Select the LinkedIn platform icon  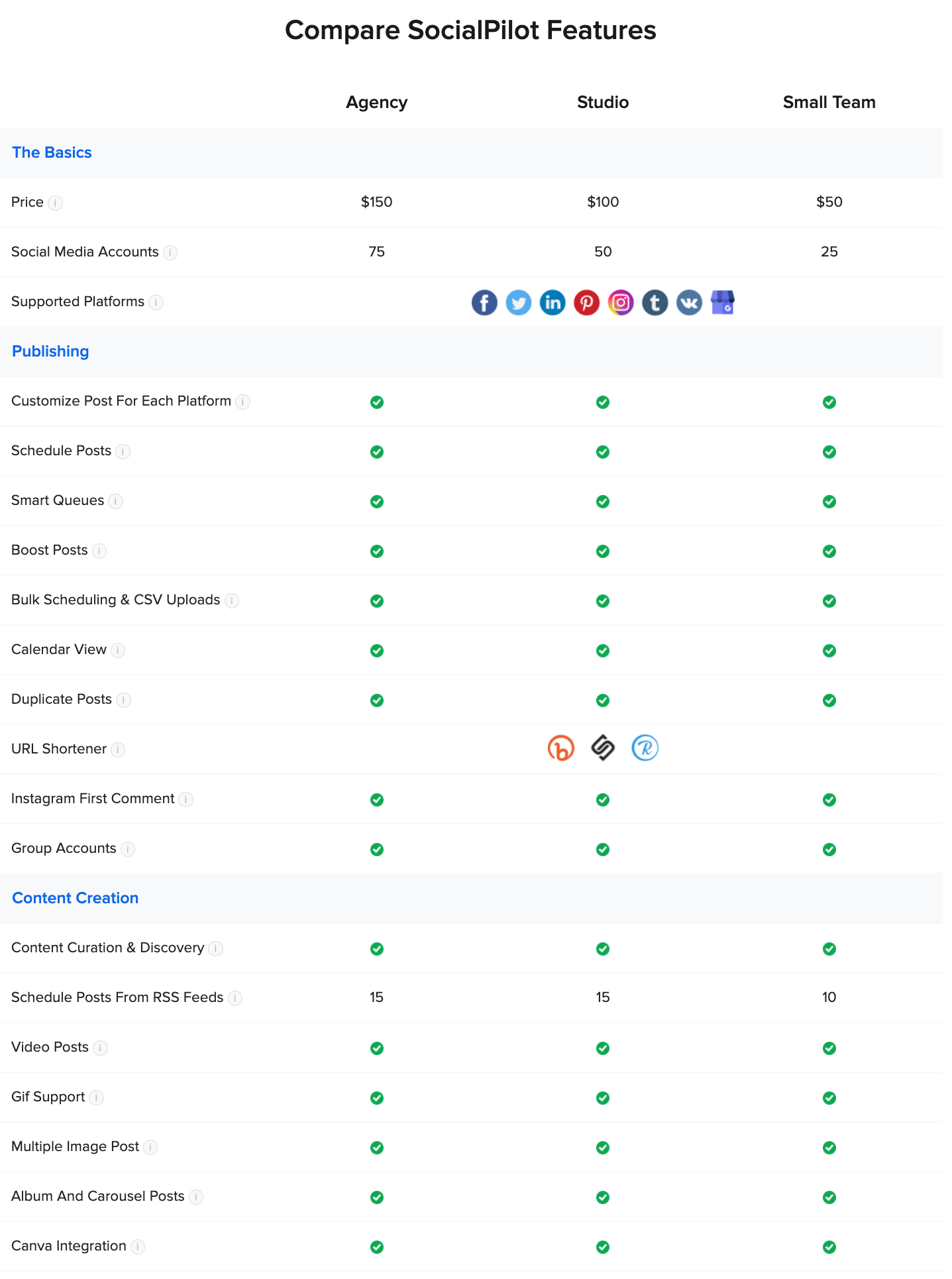click(x=553, y=303)
